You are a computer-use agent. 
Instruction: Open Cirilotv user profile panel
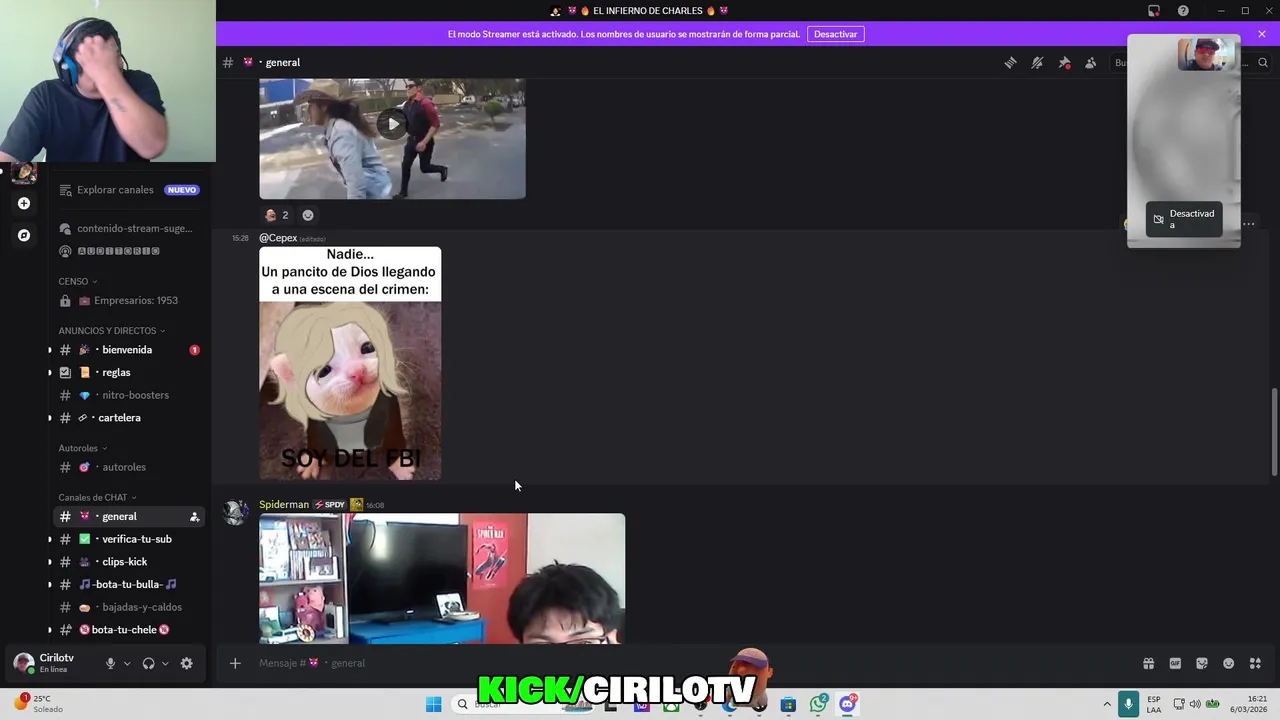click(x=56, y=663)
